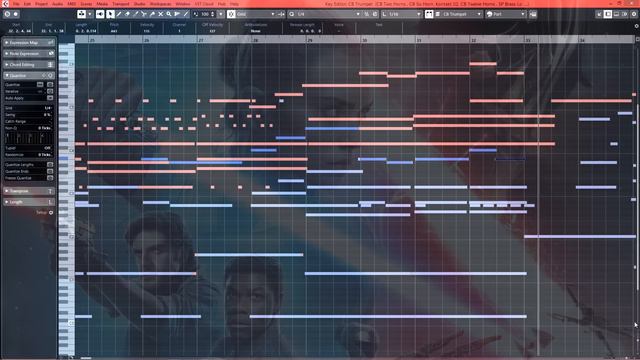Viewport: 640px width, 360px height.
Task: Open toolbar setup gear icon
Action: pos(634,14)
